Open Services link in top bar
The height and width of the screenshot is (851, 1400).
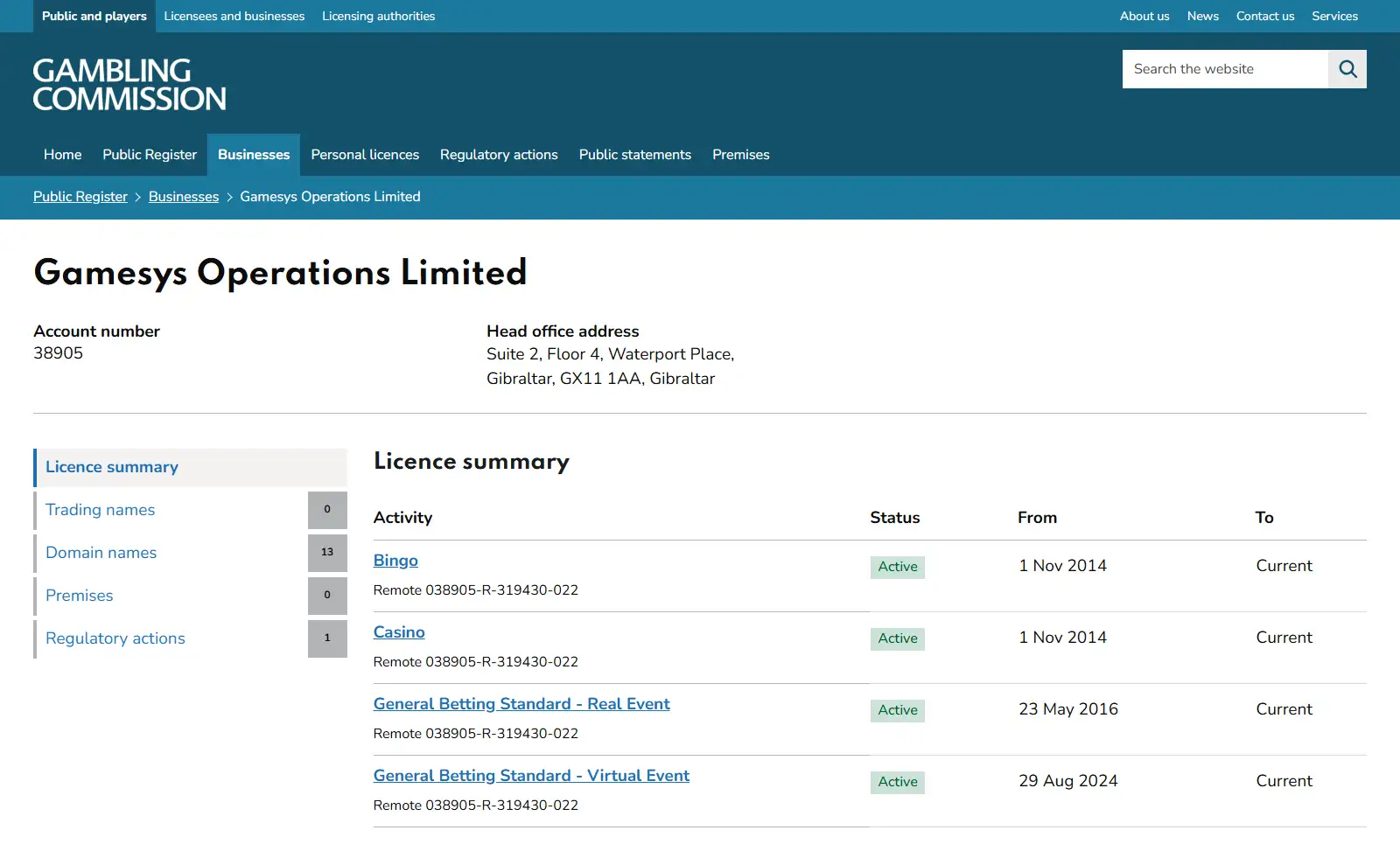tap(1334, 16)
